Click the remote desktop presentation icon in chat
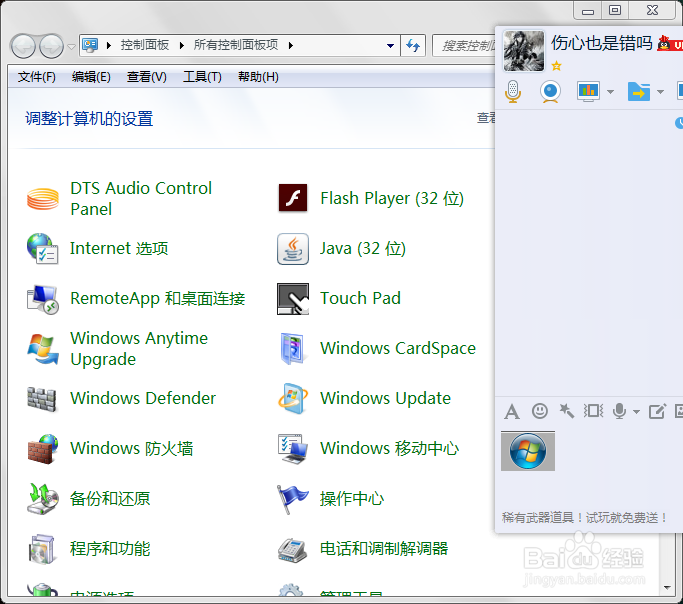Image resolution: width=683 pixels, height=604 pixels. coord(588,91)
